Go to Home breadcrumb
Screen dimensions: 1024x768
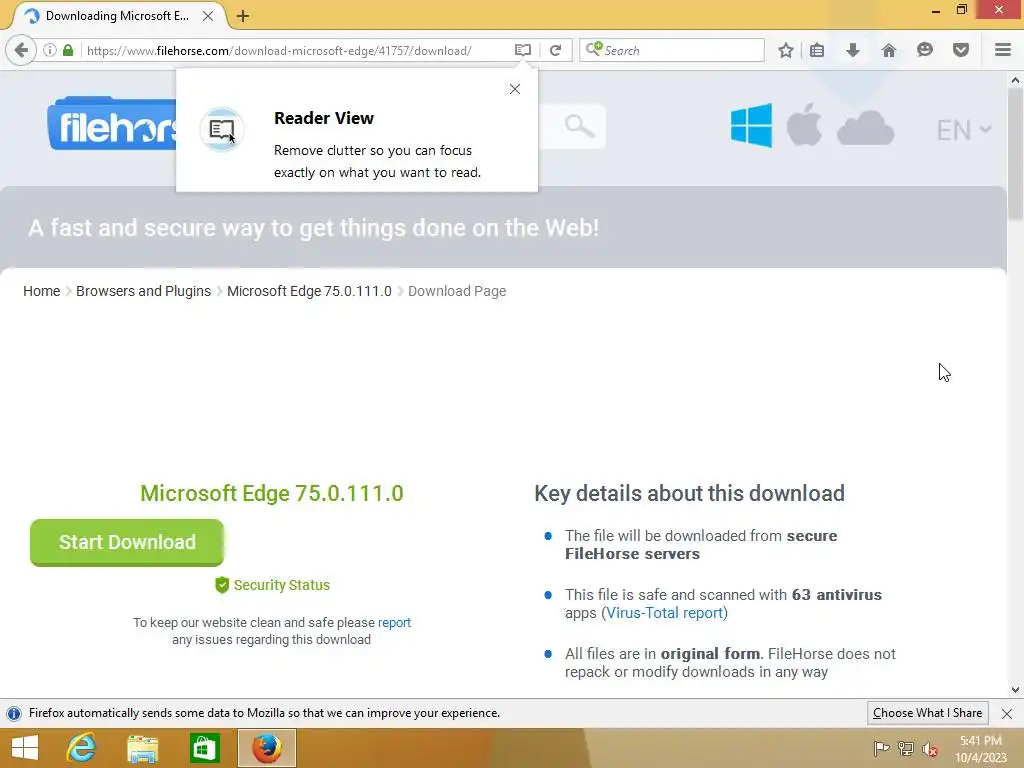(x=42, y=291)
